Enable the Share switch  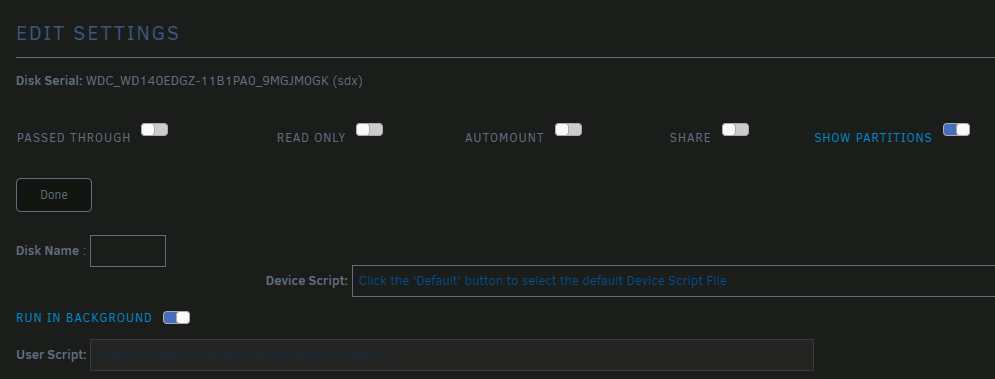[x=735, y=130]
